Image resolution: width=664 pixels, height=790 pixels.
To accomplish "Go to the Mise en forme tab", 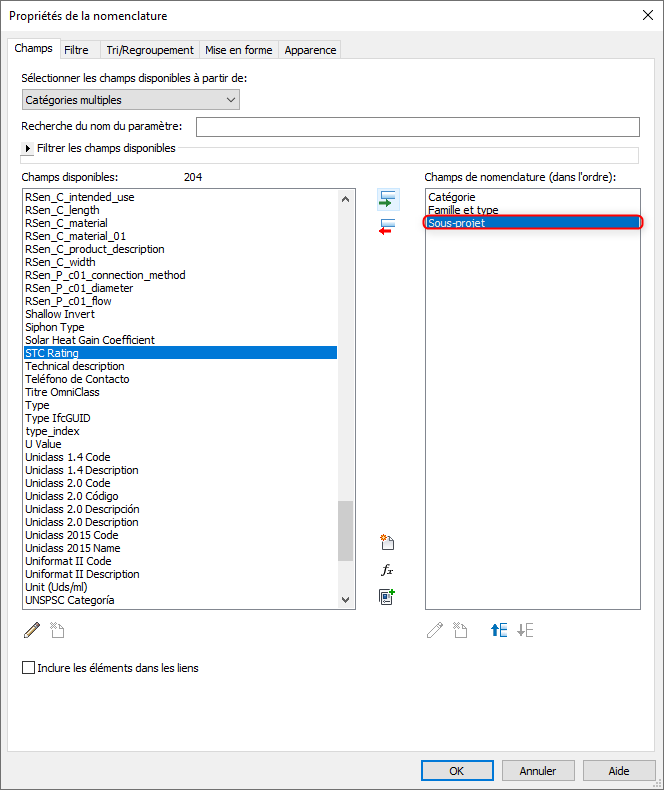I will (x=240, y=49).
